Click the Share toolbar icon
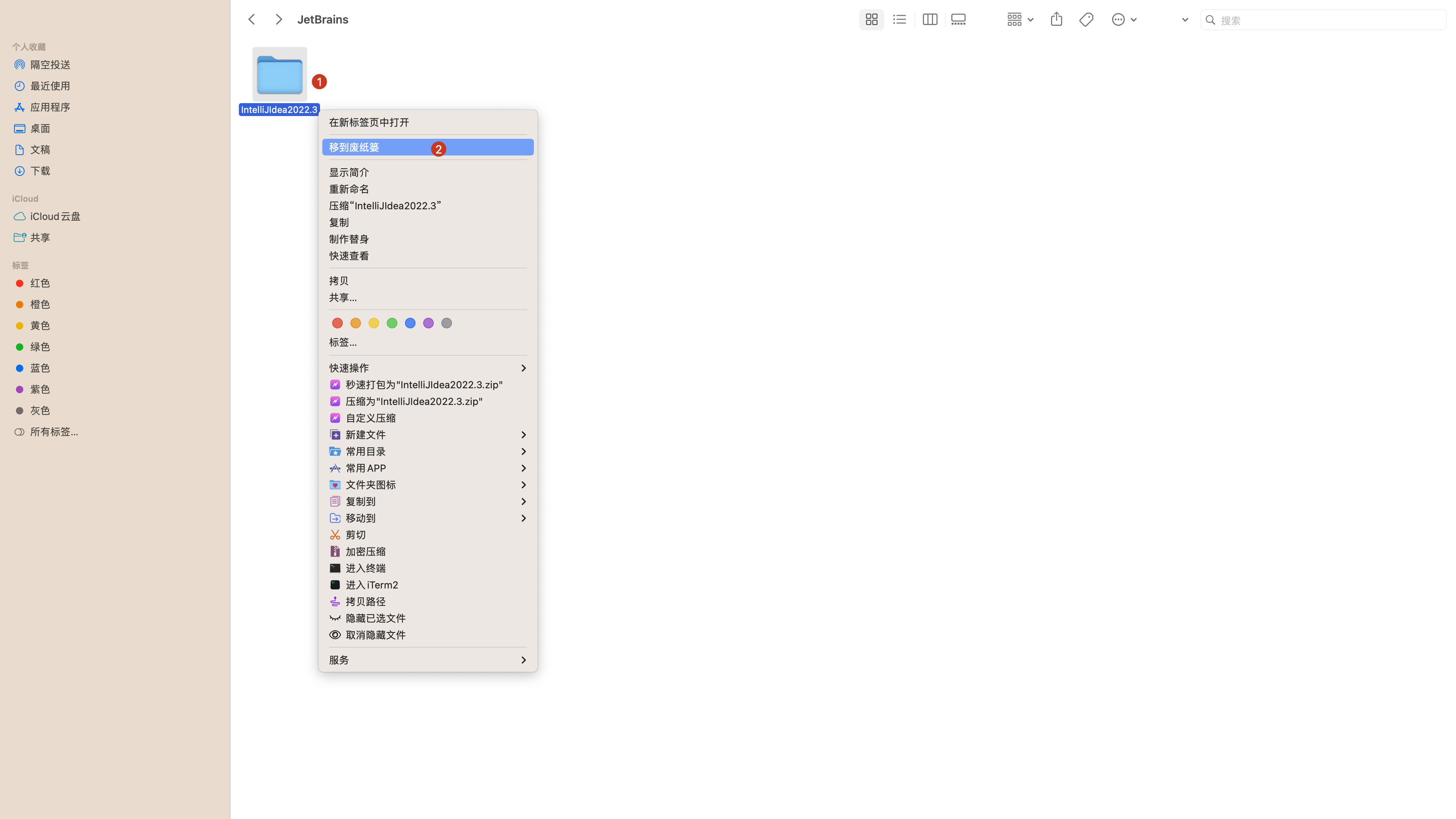 tap(1056, 20)
